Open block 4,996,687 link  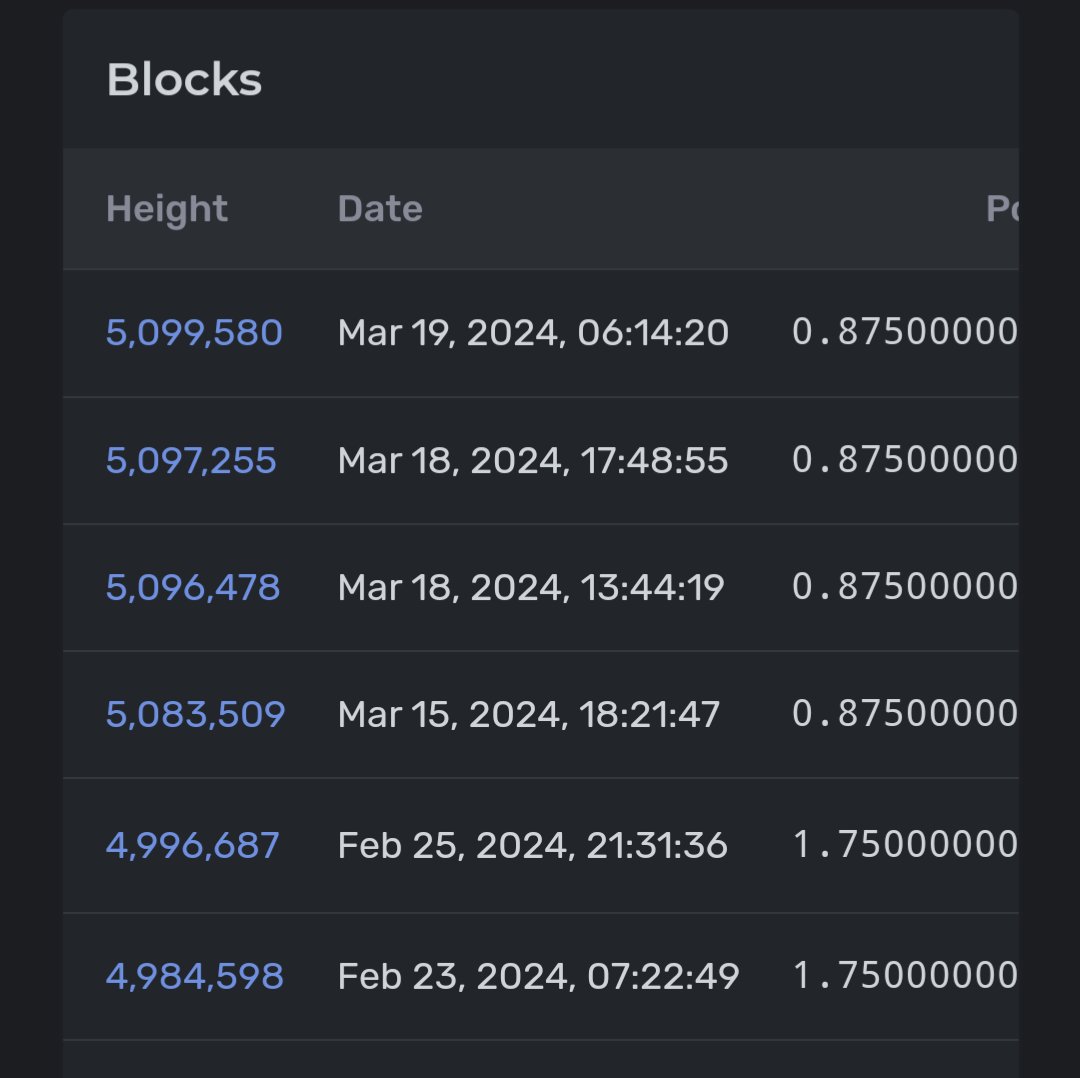click(x=192, y=845)
